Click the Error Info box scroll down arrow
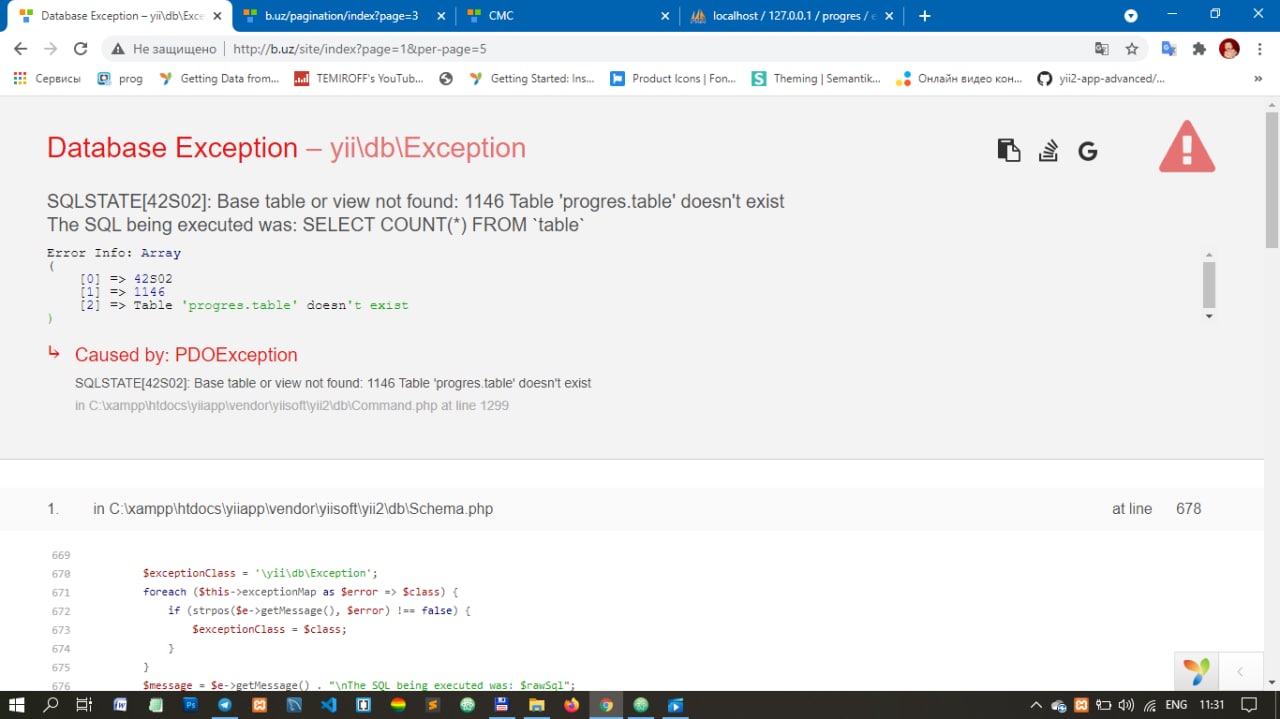The image size is (1280, 719). [1209, 316]
